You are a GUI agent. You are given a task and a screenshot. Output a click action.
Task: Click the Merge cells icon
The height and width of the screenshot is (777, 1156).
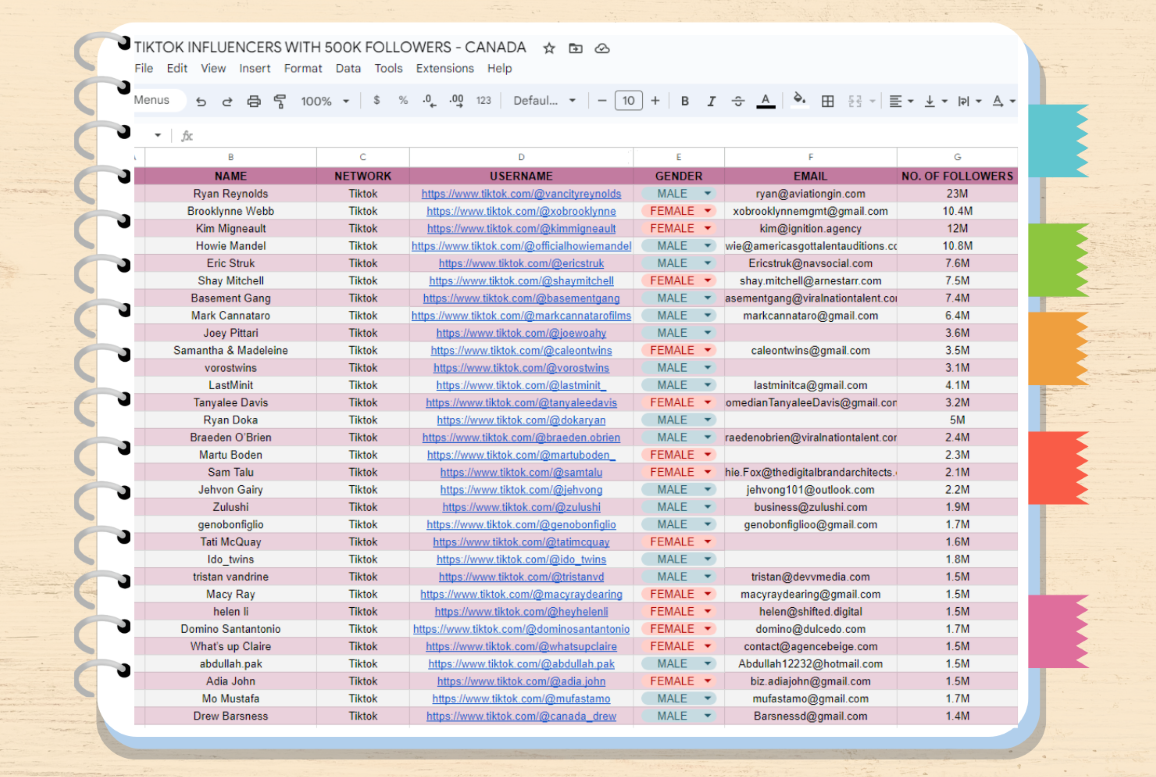pos(855,101)
